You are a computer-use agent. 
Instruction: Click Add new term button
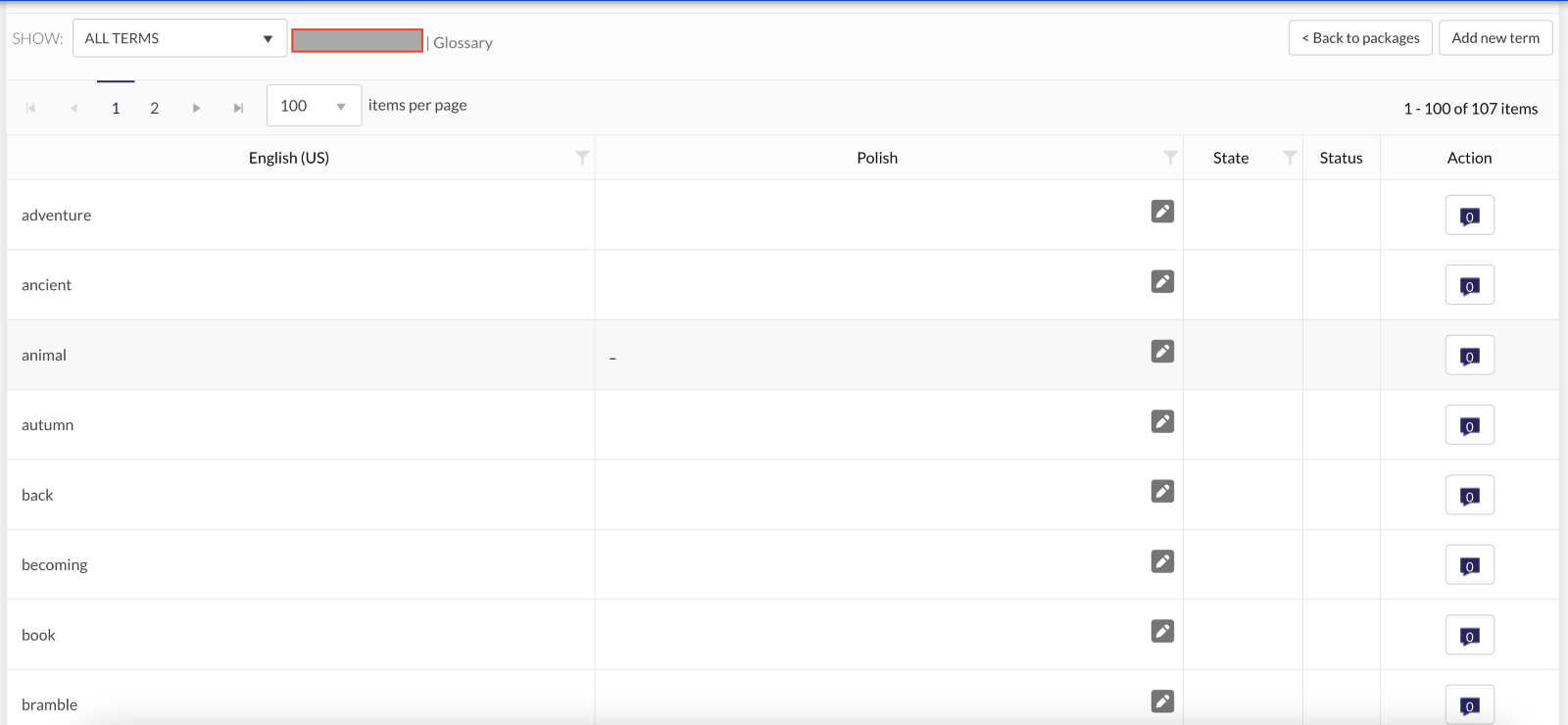coord(1495,38)
